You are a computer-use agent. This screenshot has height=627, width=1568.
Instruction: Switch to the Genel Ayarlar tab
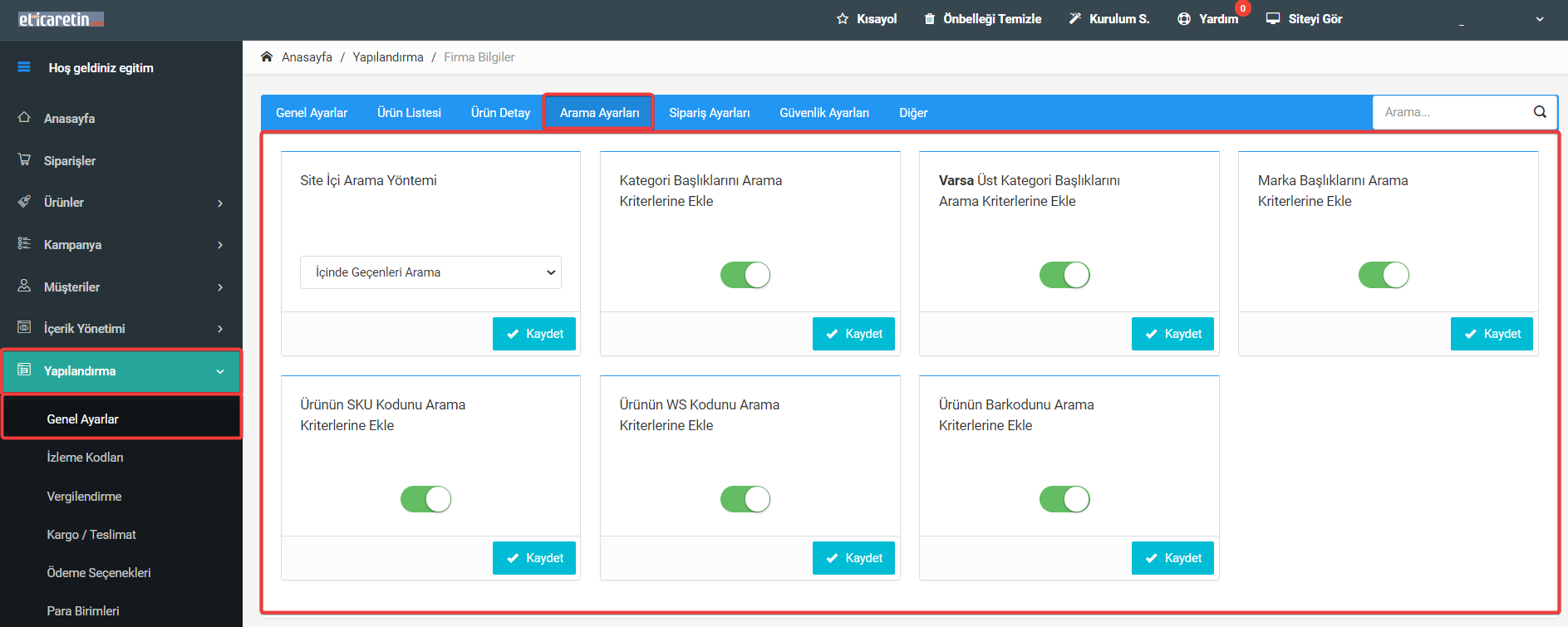312,112
